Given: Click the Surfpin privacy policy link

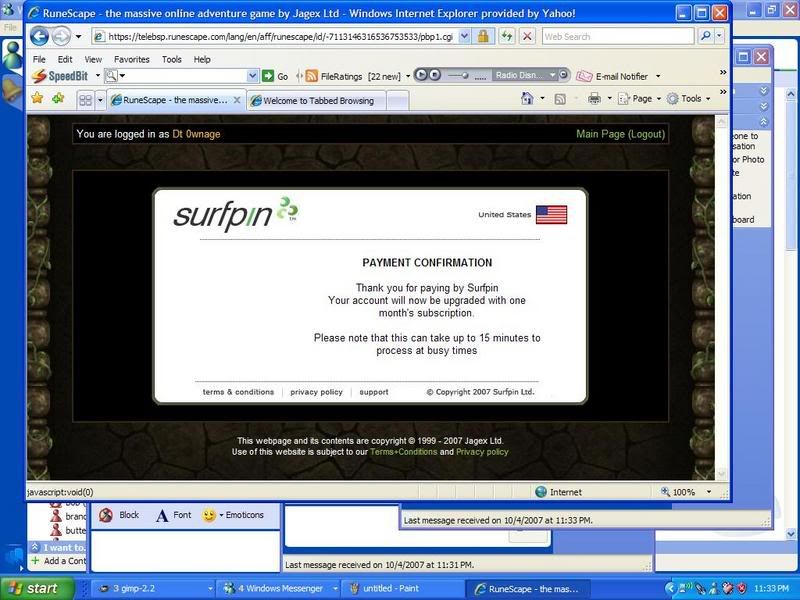Looking at the screenshot, I should [x=316, y=392].
